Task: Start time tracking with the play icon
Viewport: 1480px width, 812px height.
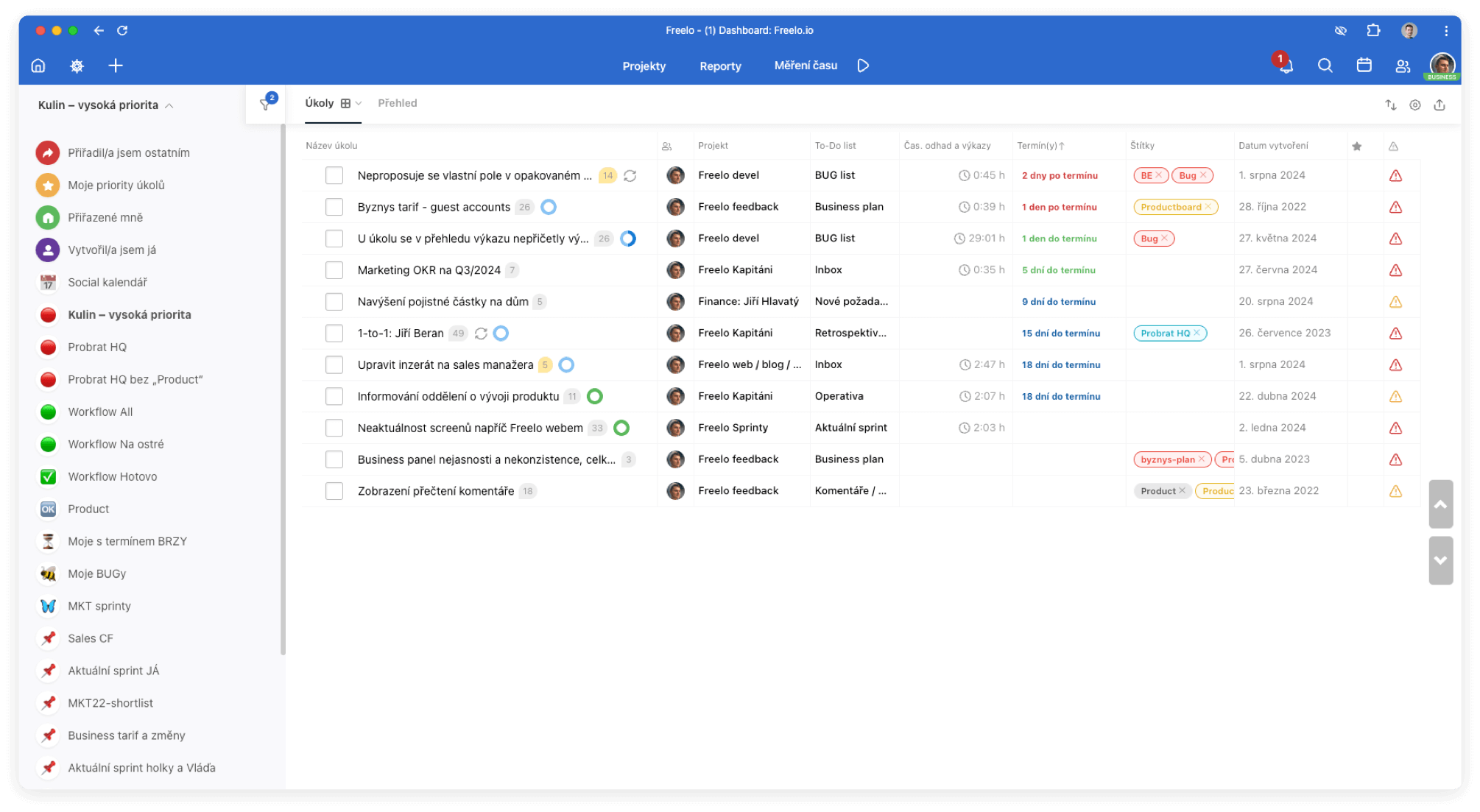Action: pyautogui.click(x=863, y=66)
